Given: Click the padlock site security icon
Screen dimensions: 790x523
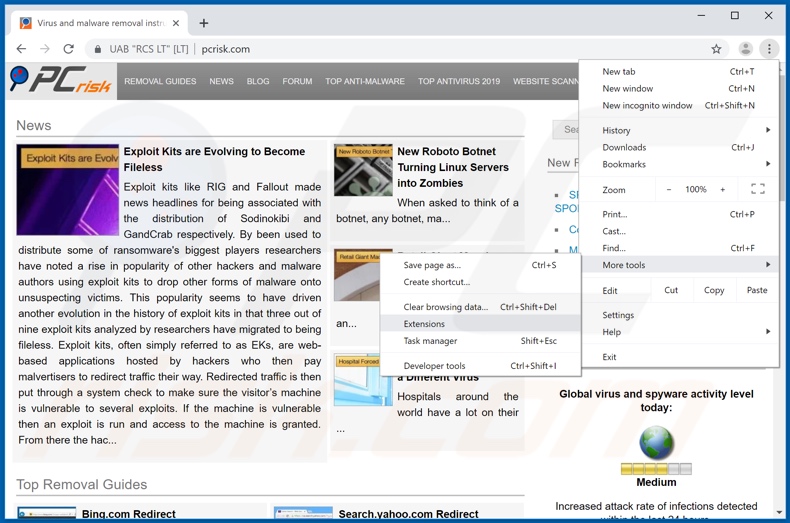Looking at the screenshot, I should 98,49.
